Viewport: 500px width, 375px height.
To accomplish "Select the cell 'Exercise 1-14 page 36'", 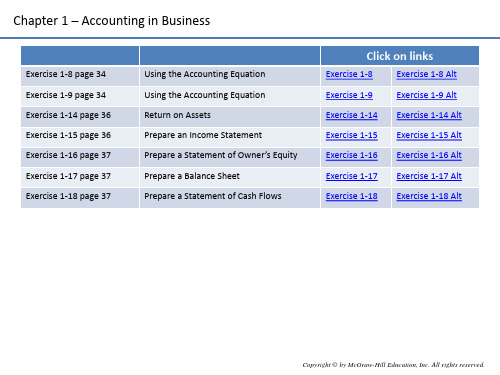I will pyautogui.click(x=80, y=117).
